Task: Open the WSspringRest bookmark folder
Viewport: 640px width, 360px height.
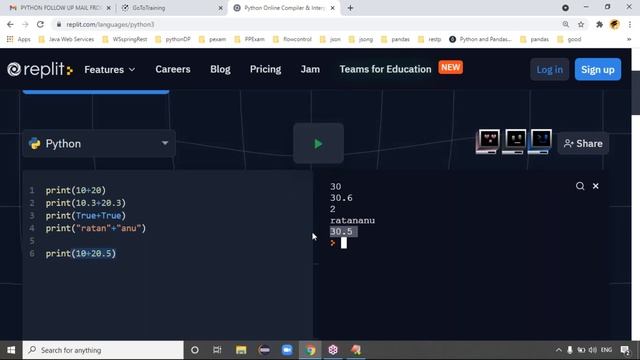Action: point(124,39)
